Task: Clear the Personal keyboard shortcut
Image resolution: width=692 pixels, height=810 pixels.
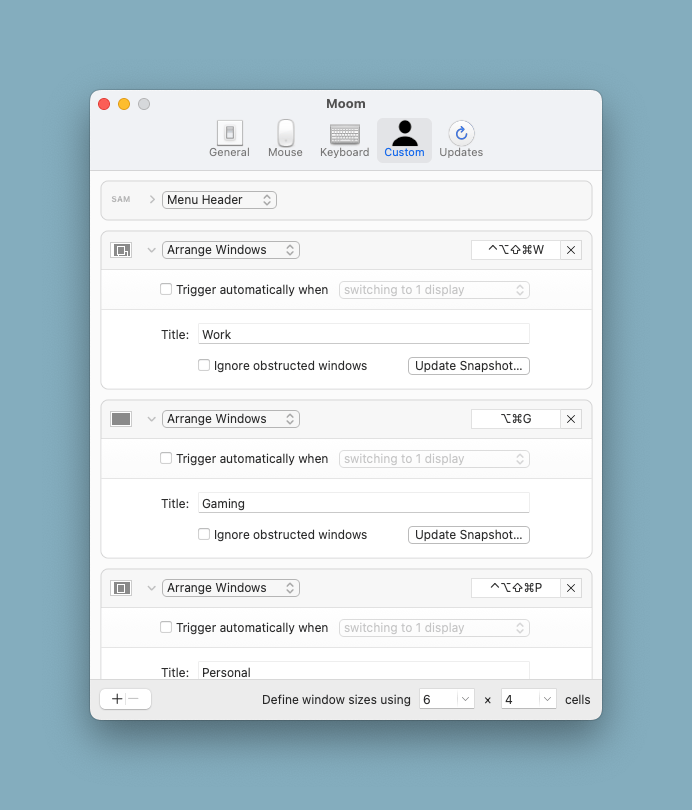Action: 571,588
